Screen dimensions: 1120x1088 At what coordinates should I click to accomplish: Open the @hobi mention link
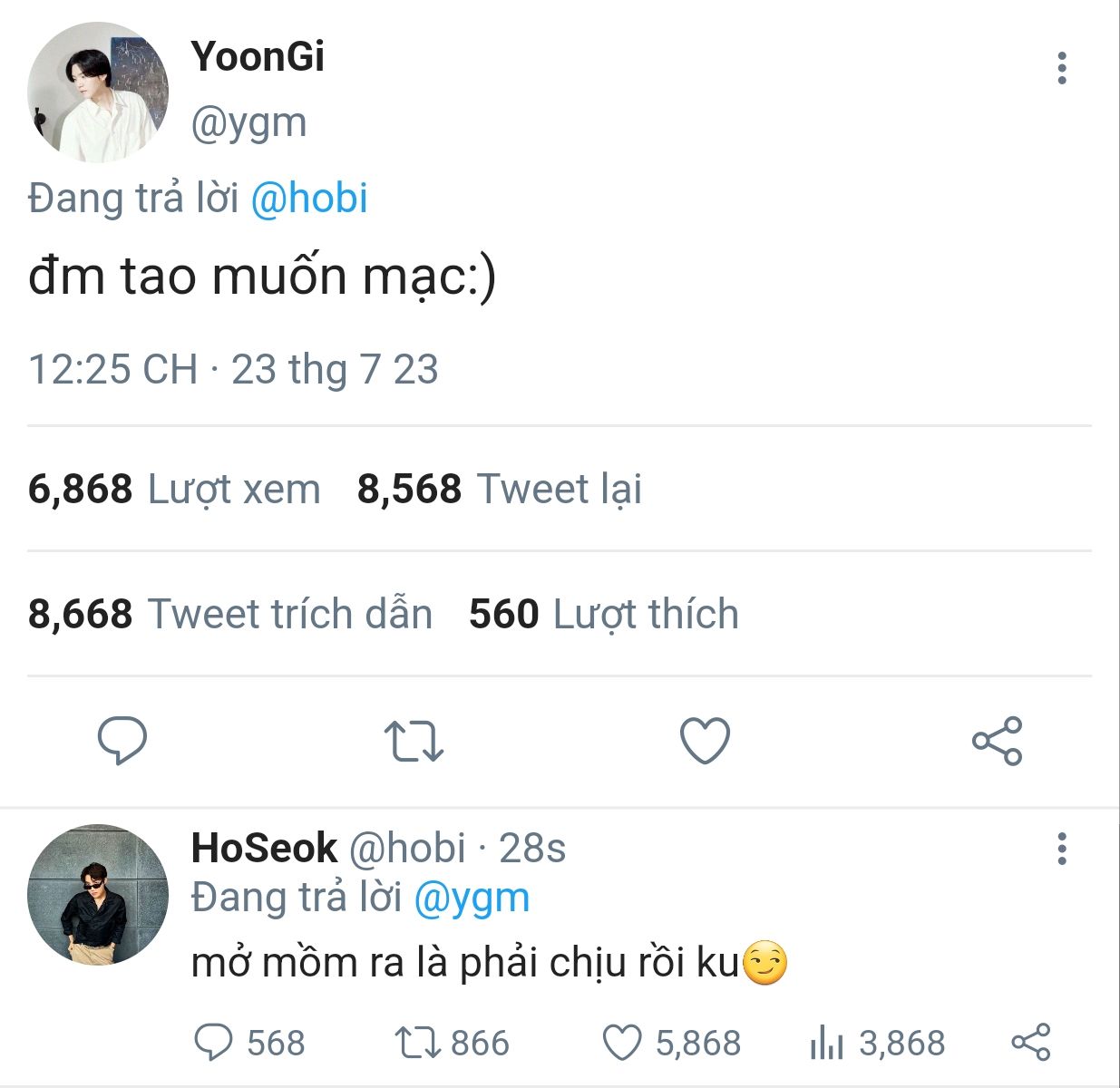point(308,199)
